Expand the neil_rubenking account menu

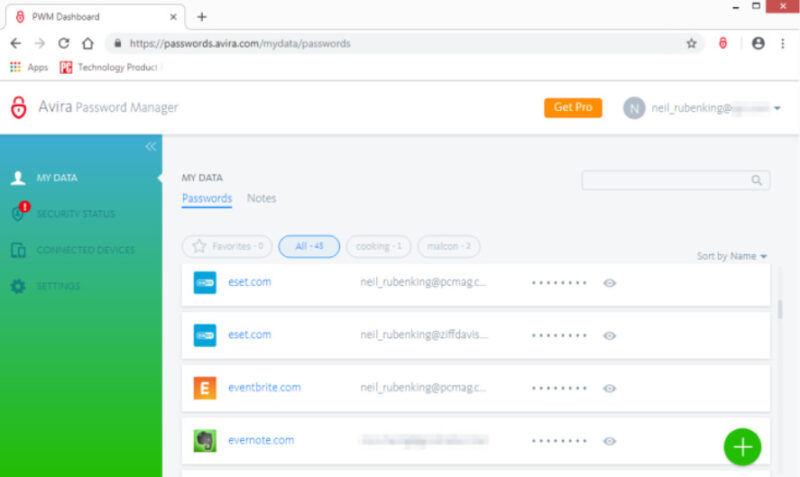[777, 108]
